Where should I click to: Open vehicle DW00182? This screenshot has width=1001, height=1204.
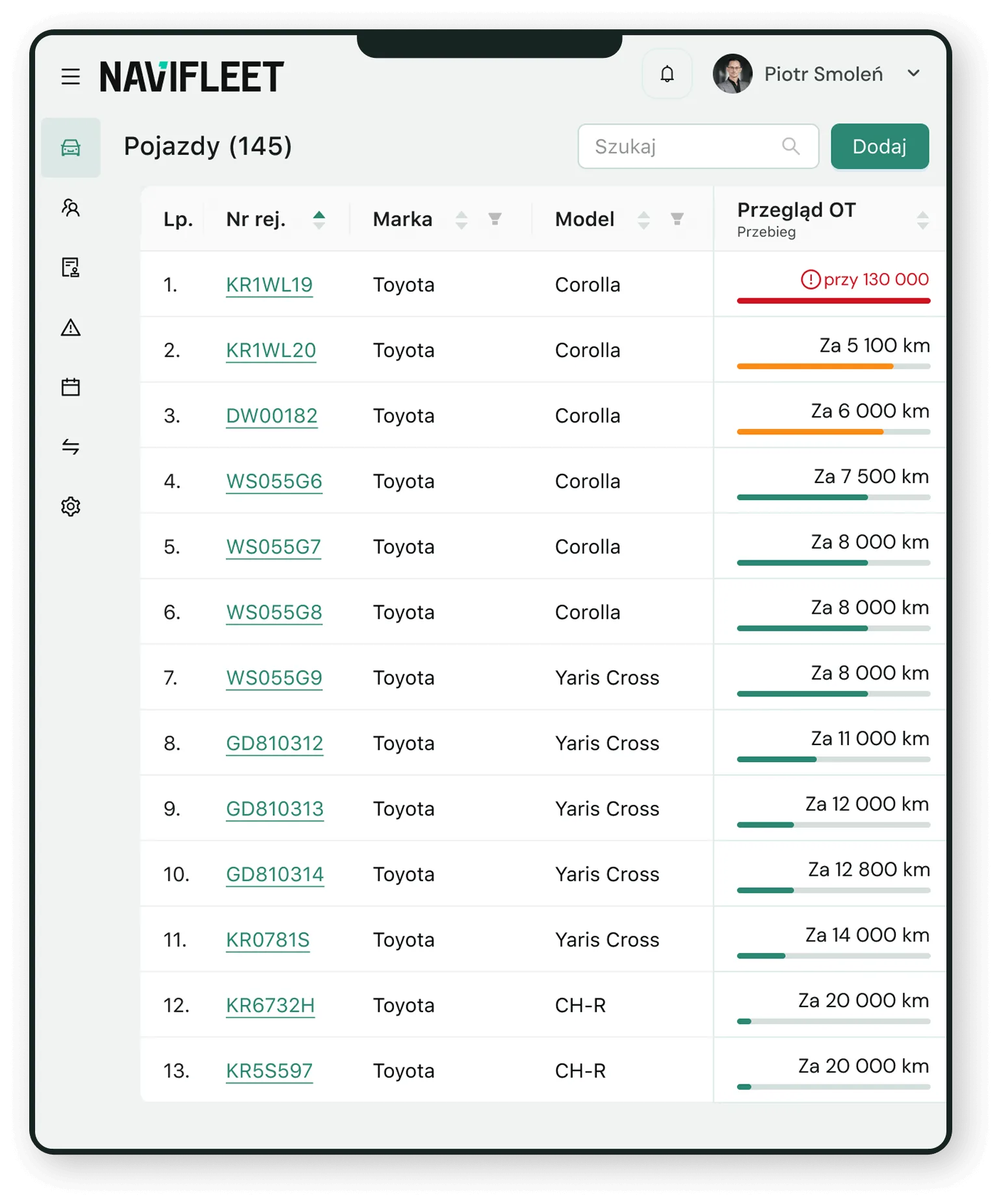(272, 416)
